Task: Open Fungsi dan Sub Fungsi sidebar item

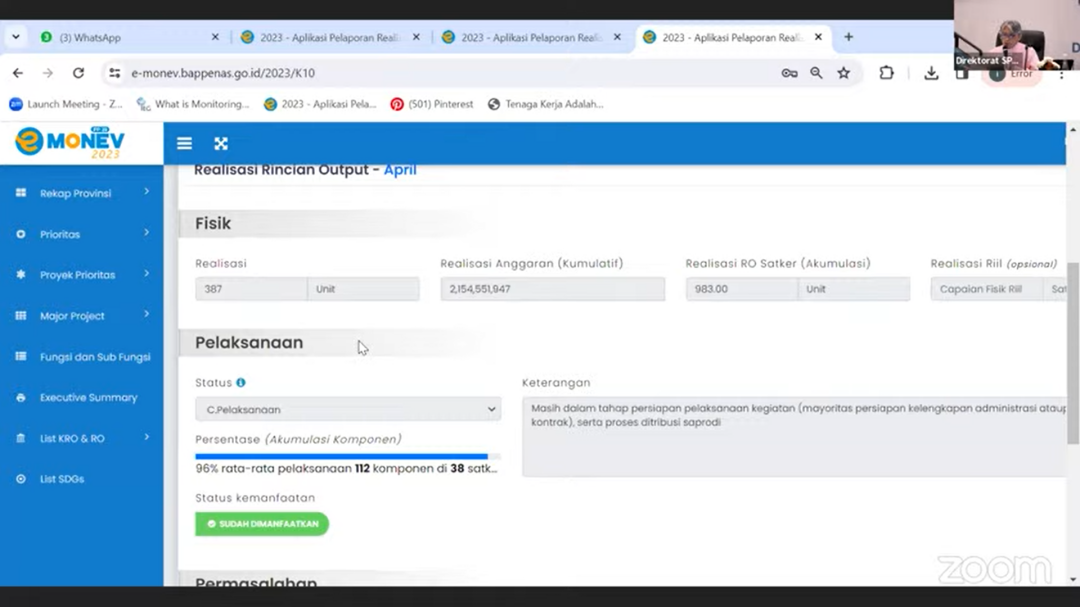Action: [94, 357]
